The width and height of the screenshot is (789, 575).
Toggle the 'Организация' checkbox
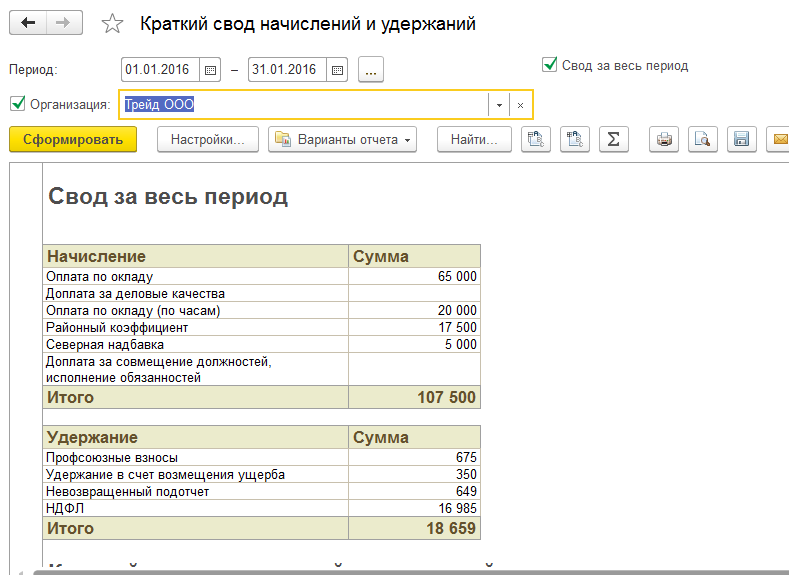tap(16, 103)
